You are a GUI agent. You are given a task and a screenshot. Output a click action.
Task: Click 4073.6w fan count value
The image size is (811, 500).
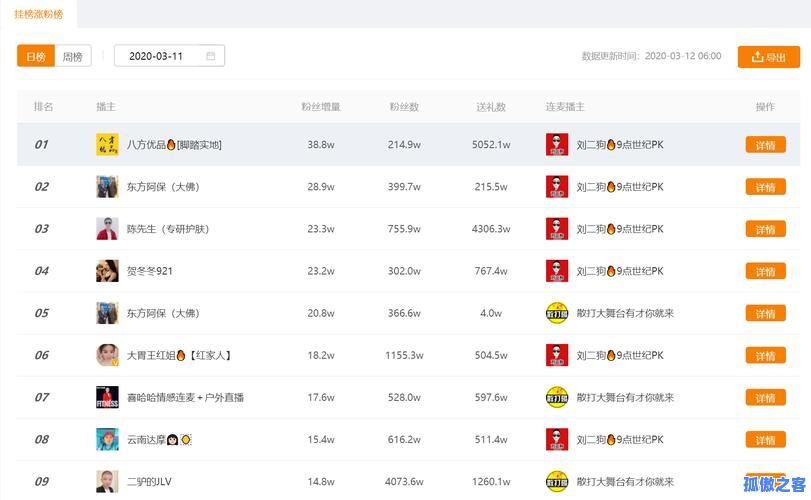coord(404,482)
